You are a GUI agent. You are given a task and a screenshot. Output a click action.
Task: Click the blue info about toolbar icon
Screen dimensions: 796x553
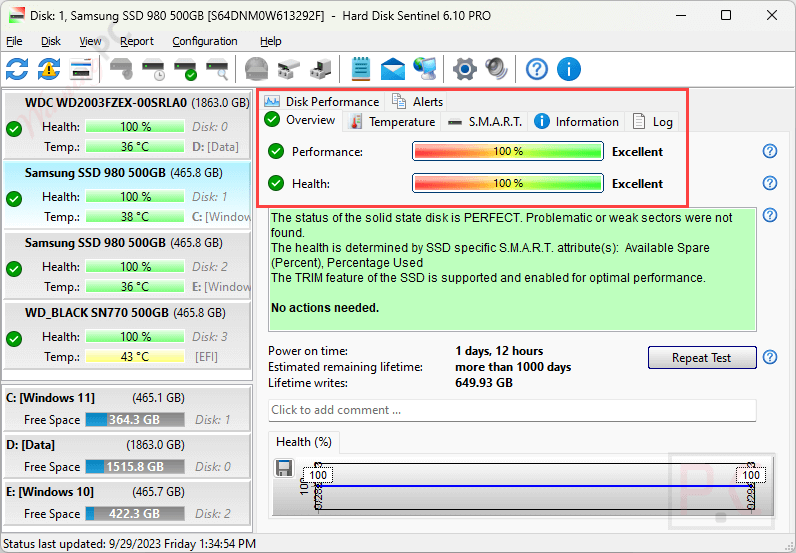point(569,69)
